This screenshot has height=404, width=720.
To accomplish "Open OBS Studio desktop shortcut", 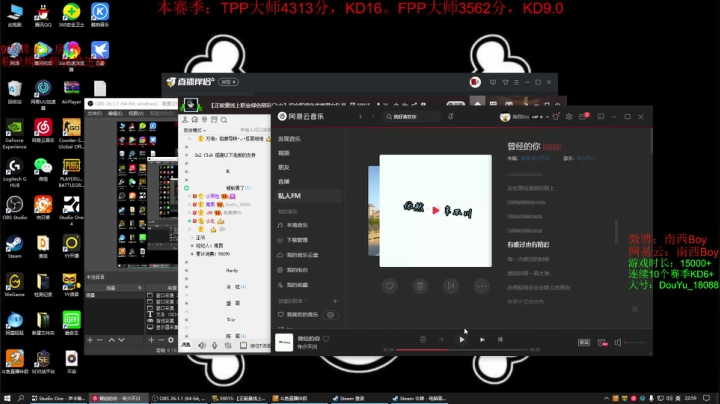I will click(x=15, y=208).
